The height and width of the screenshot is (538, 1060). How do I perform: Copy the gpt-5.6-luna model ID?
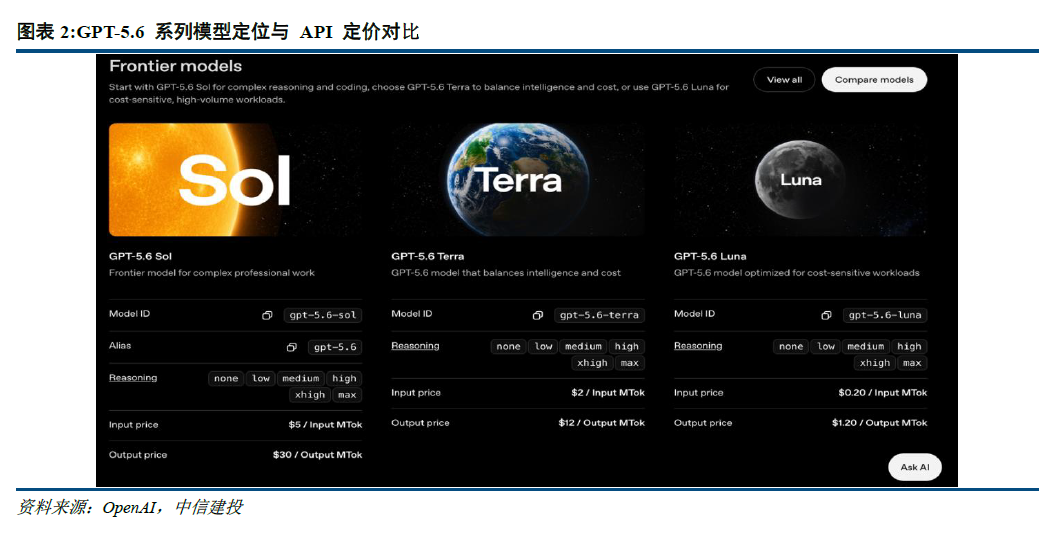(826, 316)
